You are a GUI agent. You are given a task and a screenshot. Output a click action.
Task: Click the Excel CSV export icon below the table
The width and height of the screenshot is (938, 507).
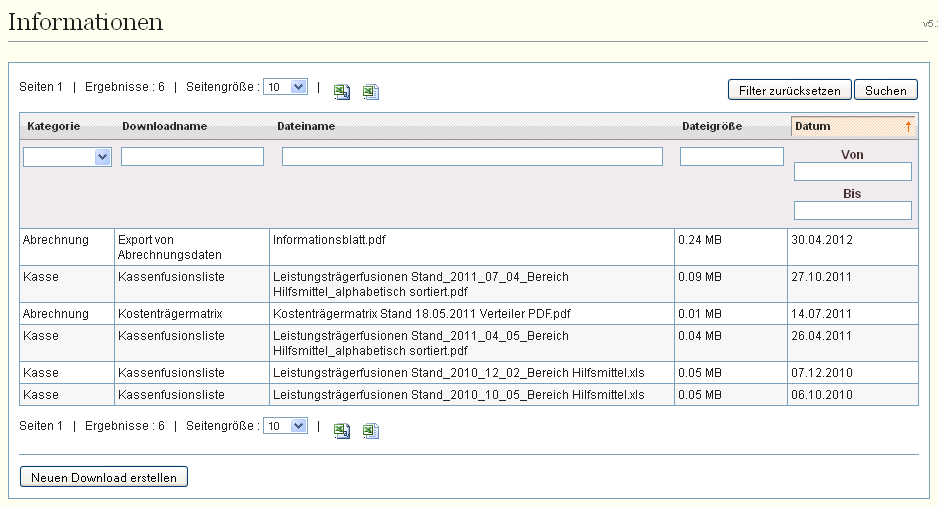(342, 430)
